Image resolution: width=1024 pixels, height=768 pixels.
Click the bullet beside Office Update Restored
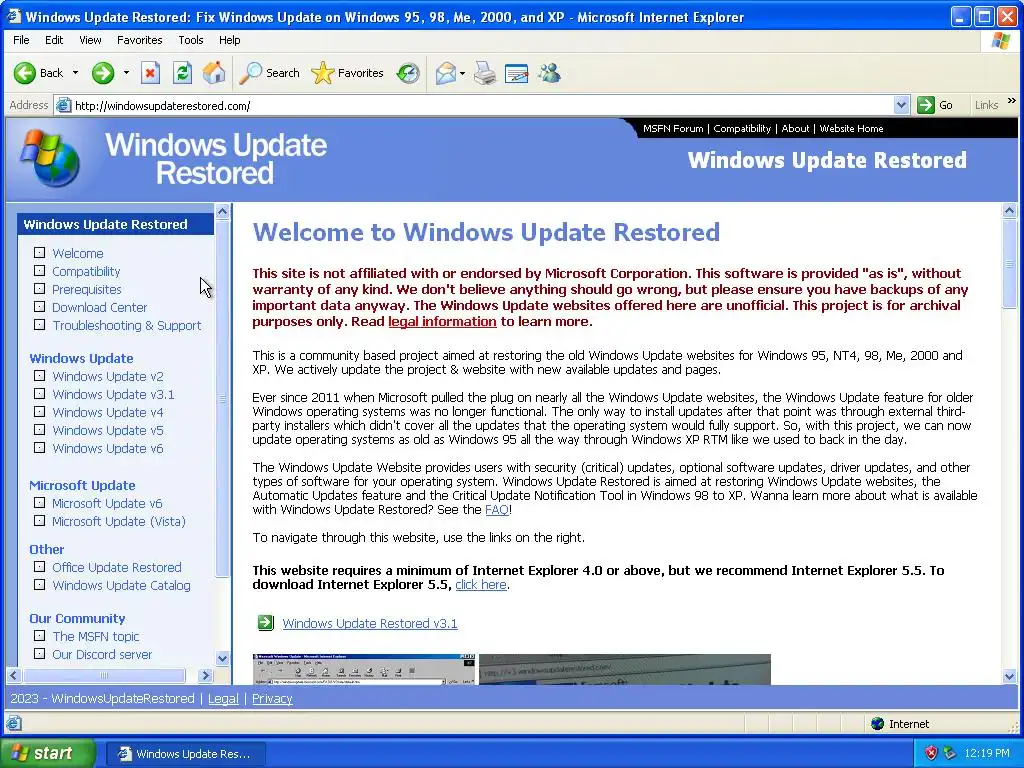pos(40,567)
